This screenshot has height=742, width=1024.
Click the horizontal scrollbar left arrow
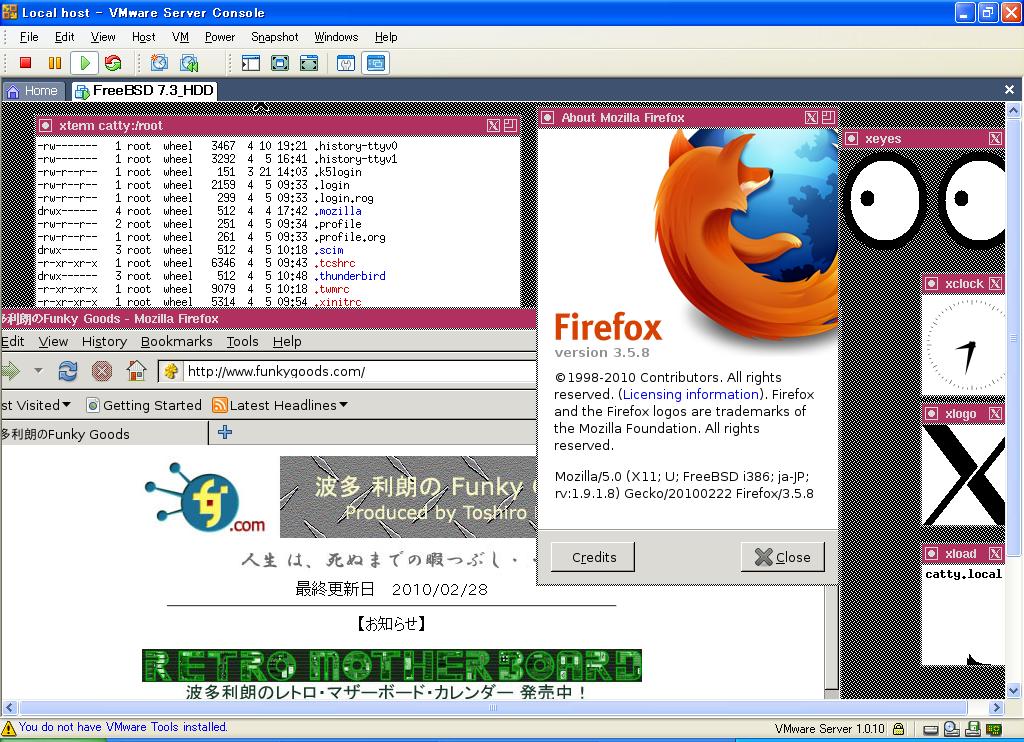tap(9, 707)
